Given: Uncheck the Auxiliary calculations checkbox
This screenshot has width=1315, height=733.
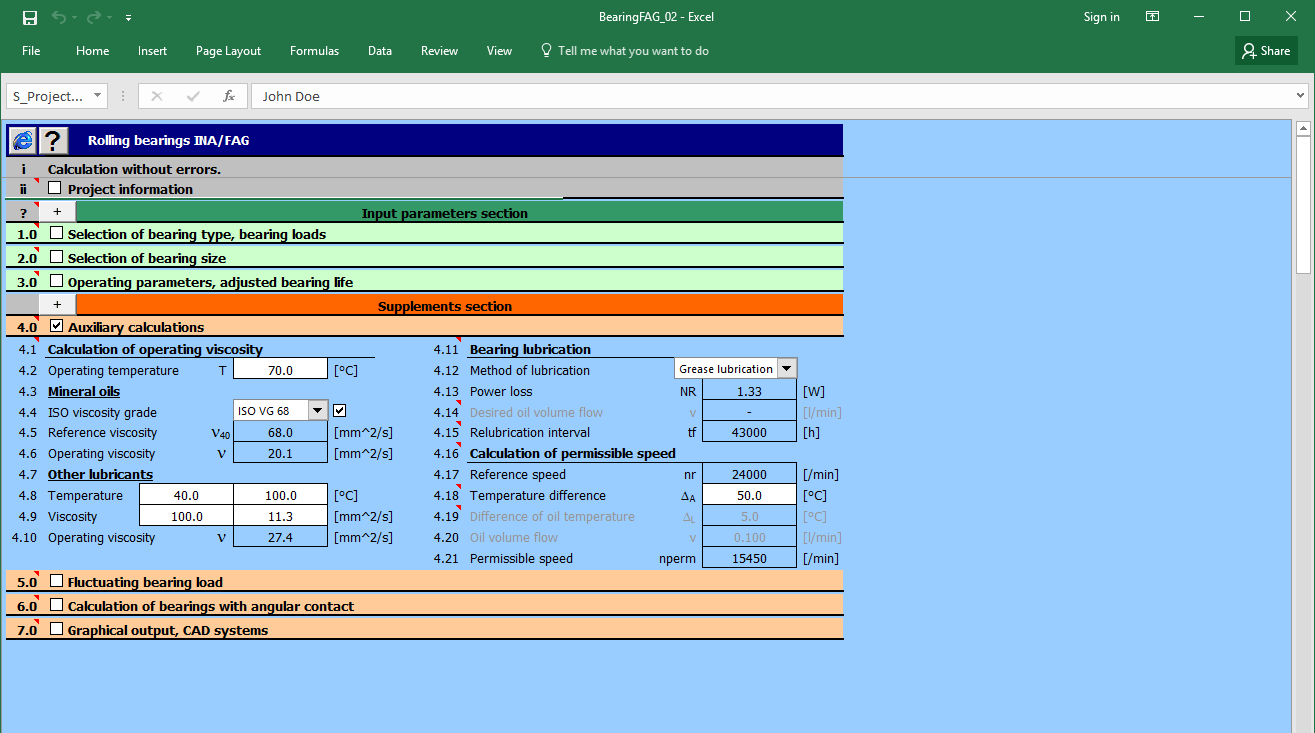Looking at the screenshot, I should (x=57, y=325).
